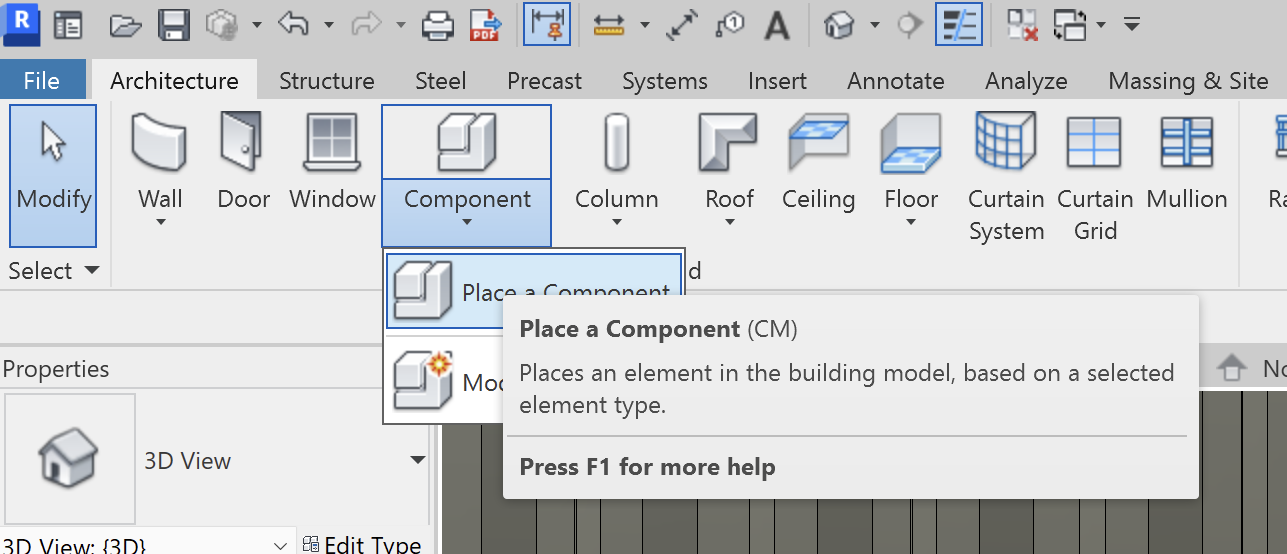Viewport: 1287px width, 554px height.
Task: Toggle the pinned dimension icon in the toolbar
Action: point(547,25)
